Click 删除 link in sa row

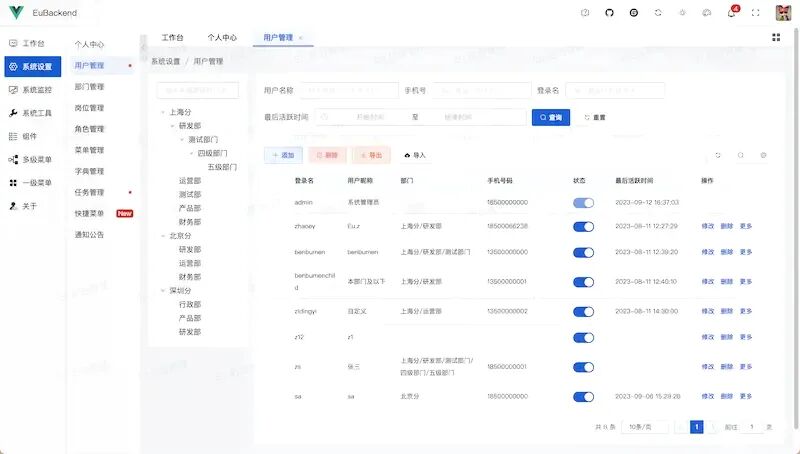click(727, 396)
